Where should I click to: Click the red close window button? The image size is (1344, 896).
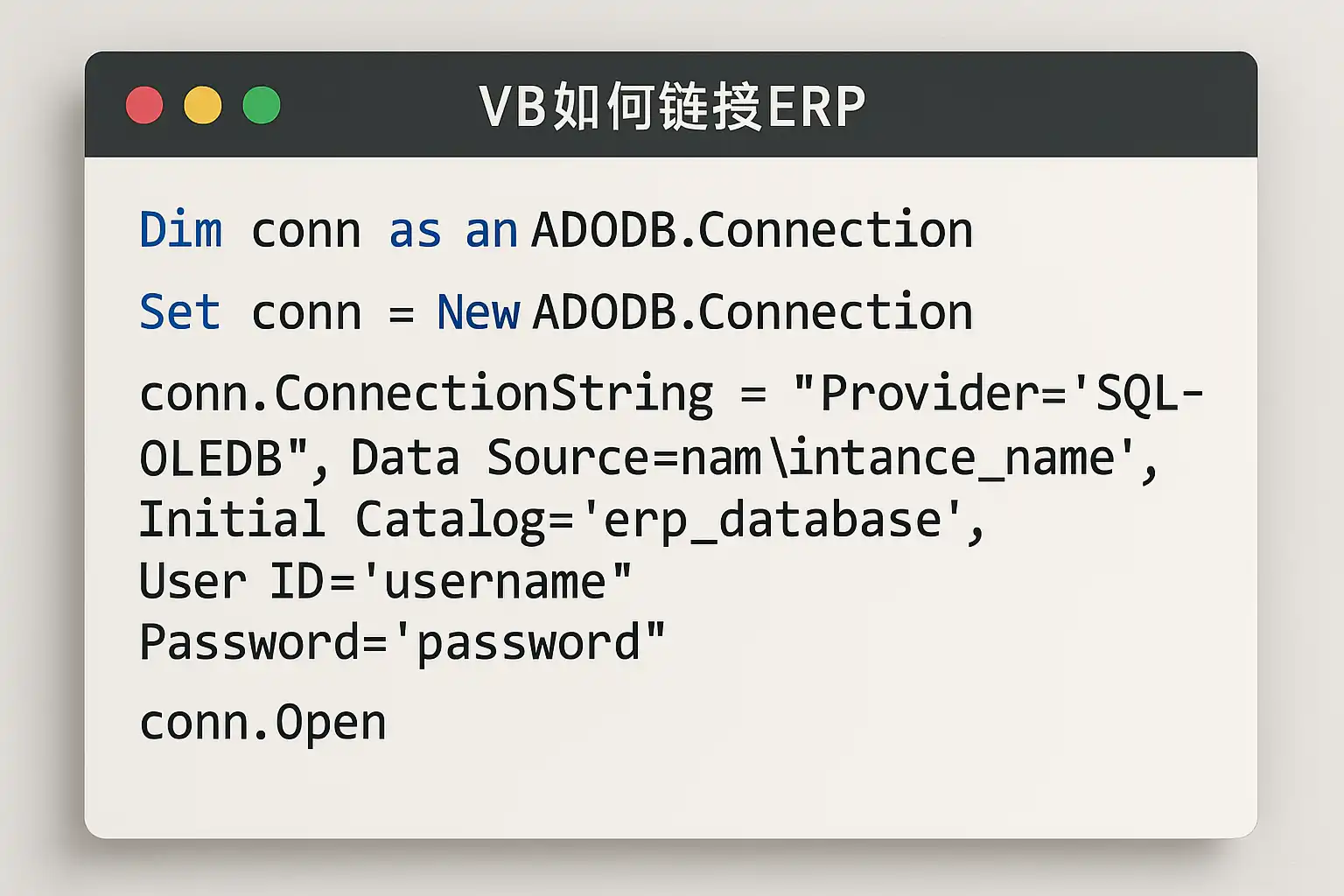click(144, 106)
